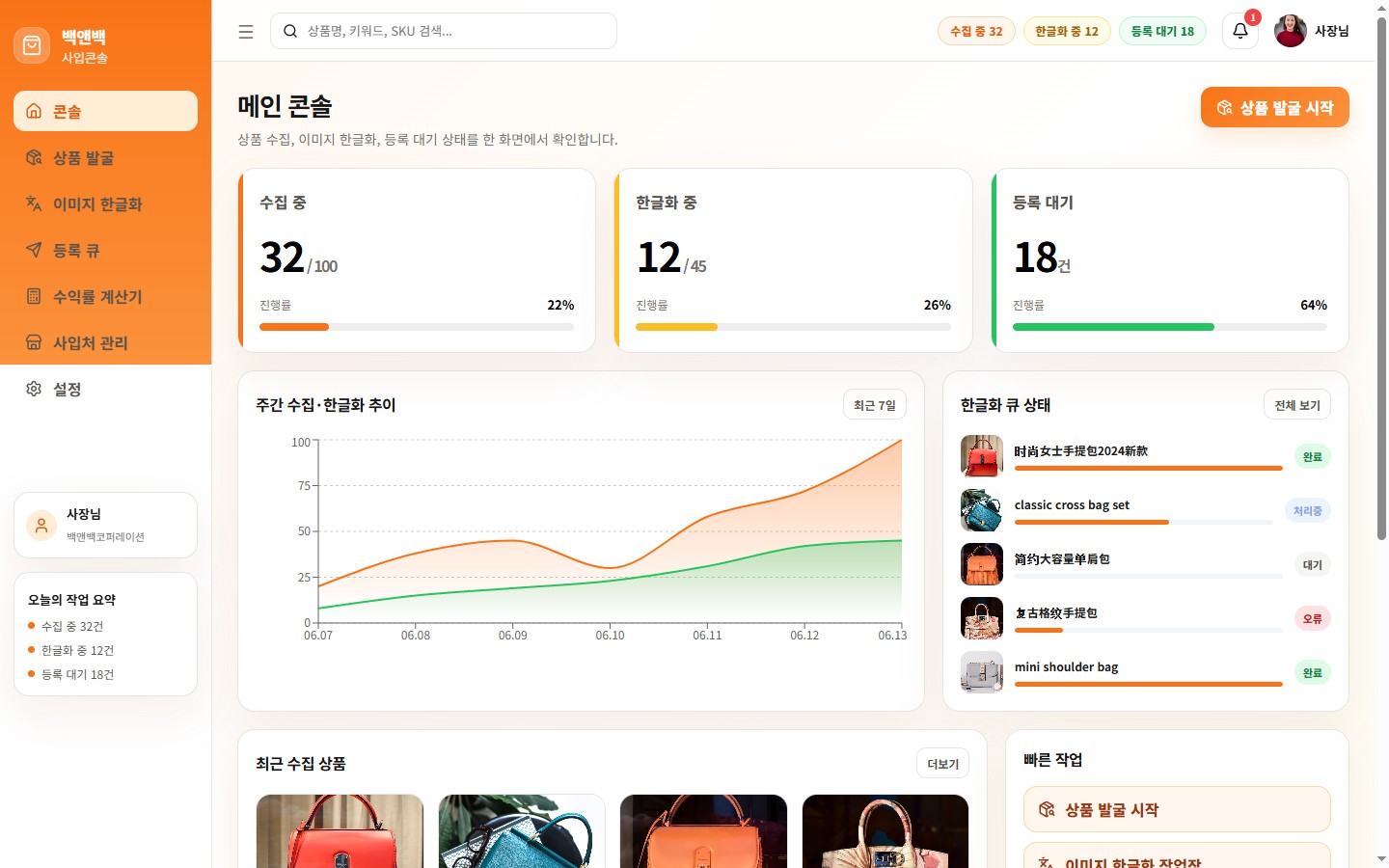This screenshot has height=868, width=1389.
Task: Click the search magnifier icon
Action: click(x=289, y=31)
